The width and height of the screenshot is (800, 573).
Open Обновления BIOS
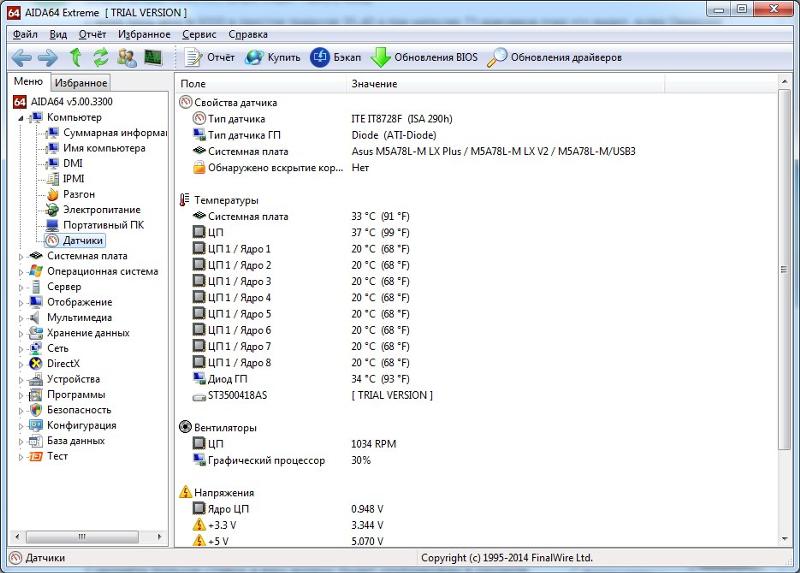[x=424, y=57]
